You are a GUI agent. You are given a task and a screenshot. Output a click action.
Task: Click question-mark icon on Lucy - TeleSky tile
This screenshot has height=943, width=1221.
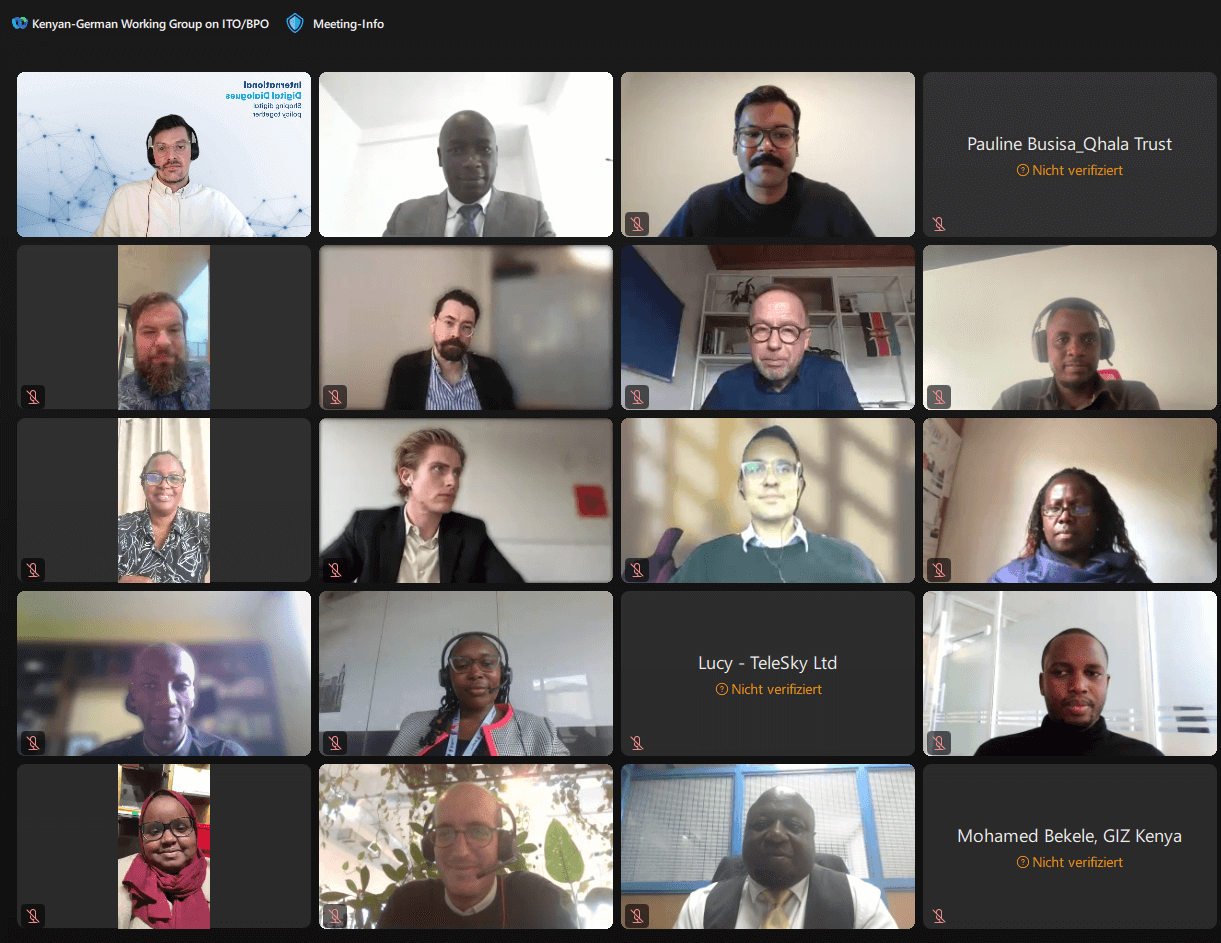tap(721, 689)
